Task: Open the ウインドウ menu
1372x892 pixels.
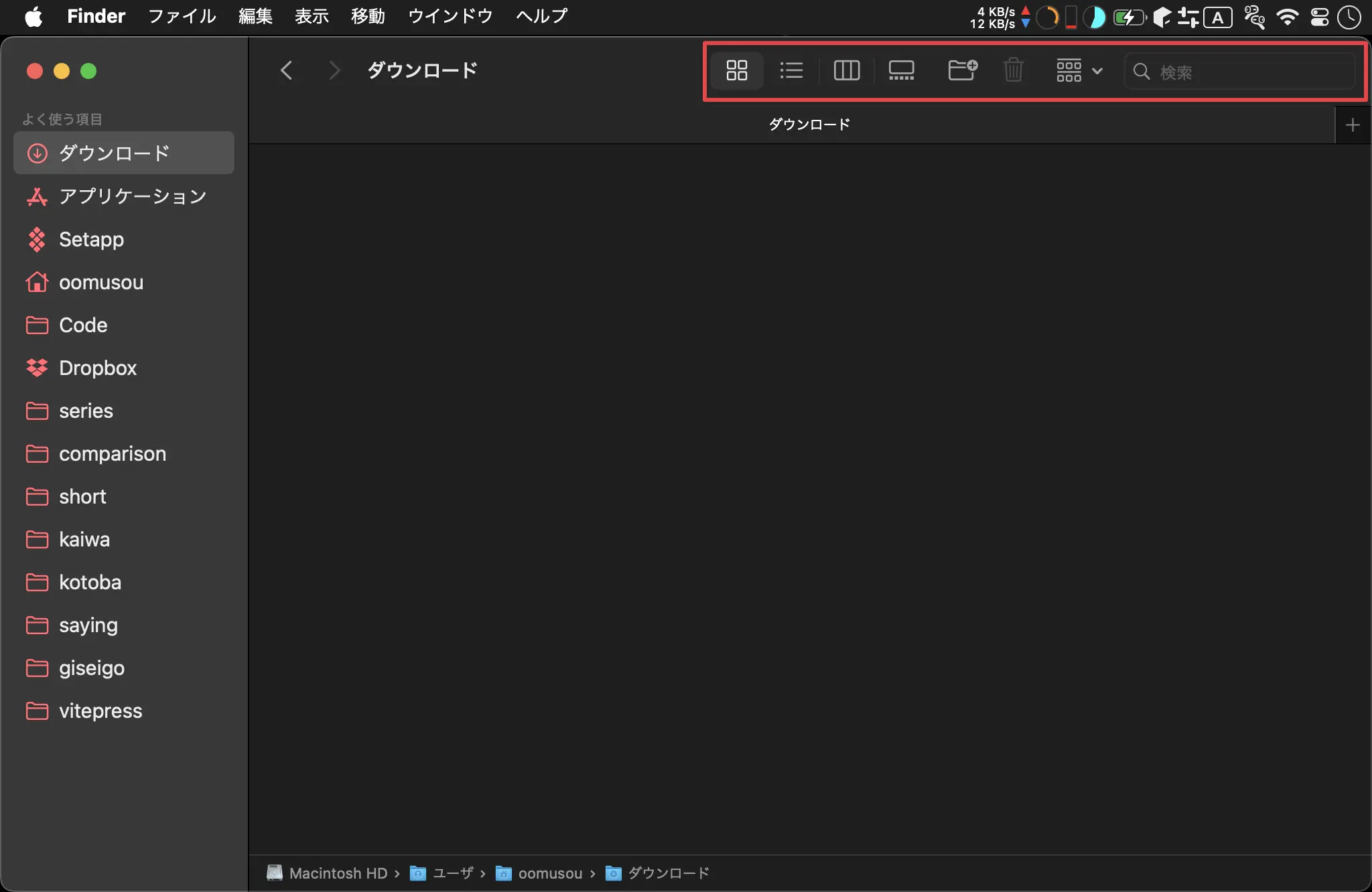Action: (x=450, y=16)
